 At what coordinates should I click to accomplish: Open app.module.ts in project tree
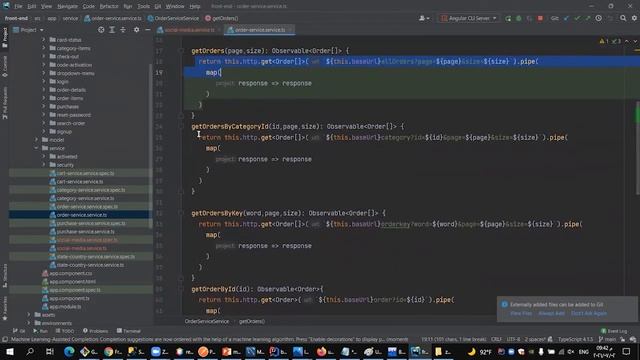(x=65, y=307)
